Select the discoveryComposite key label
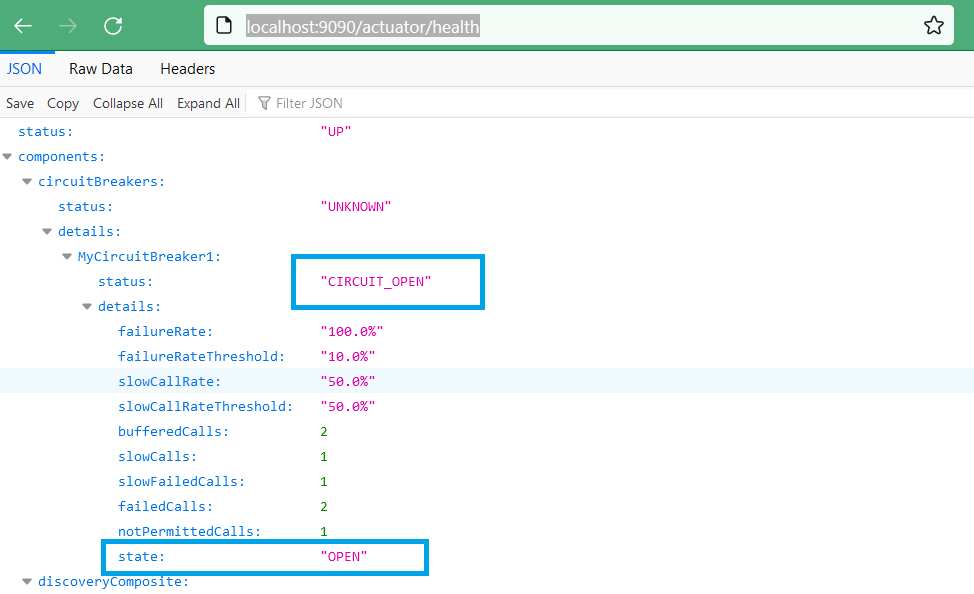Image resolution: width=974 pixels, height=594 pixels. point(113,582)
